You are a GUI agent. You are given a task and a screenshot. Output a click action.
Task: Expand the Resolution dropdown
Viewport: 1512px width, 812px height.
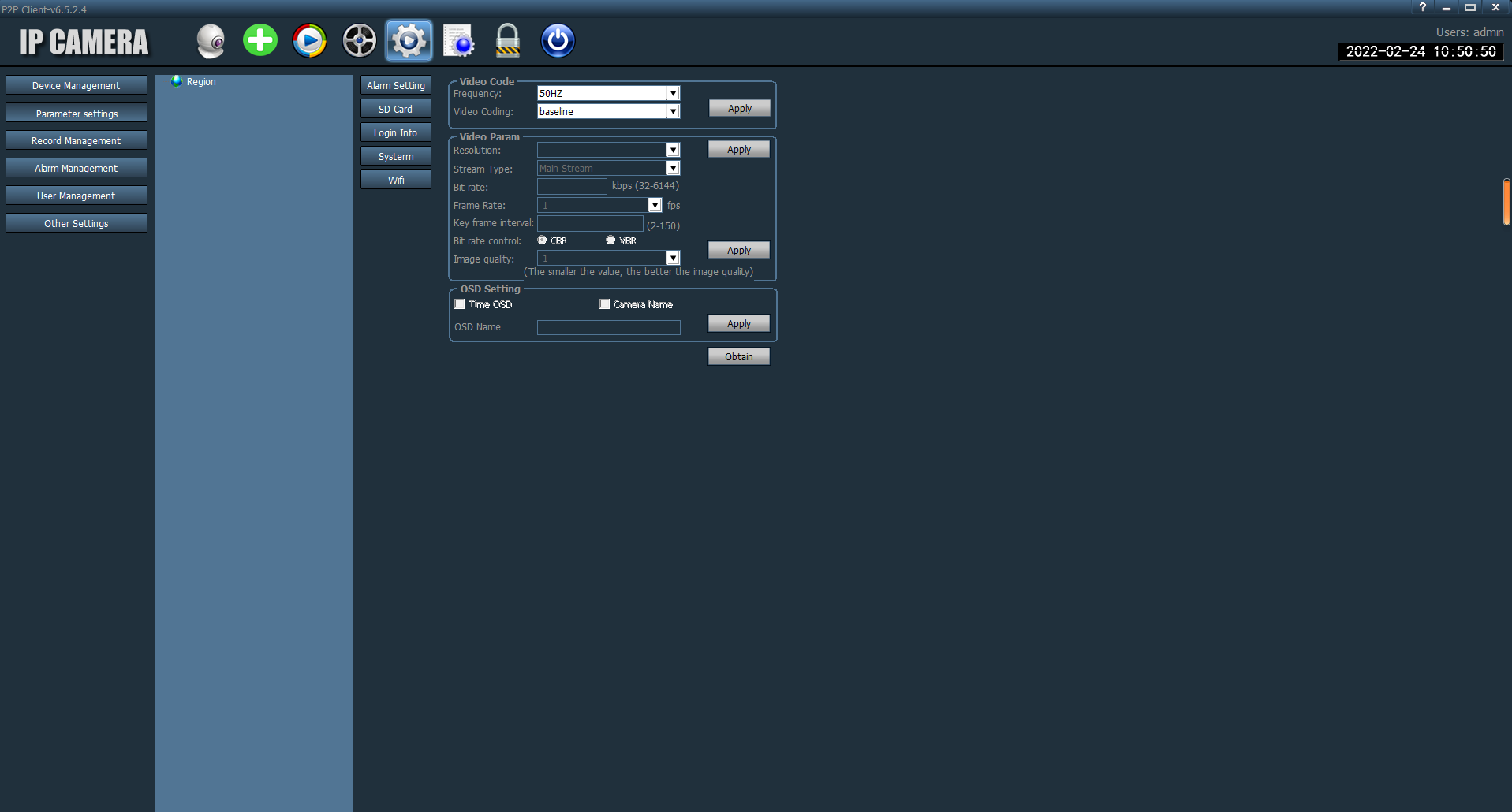673,150
